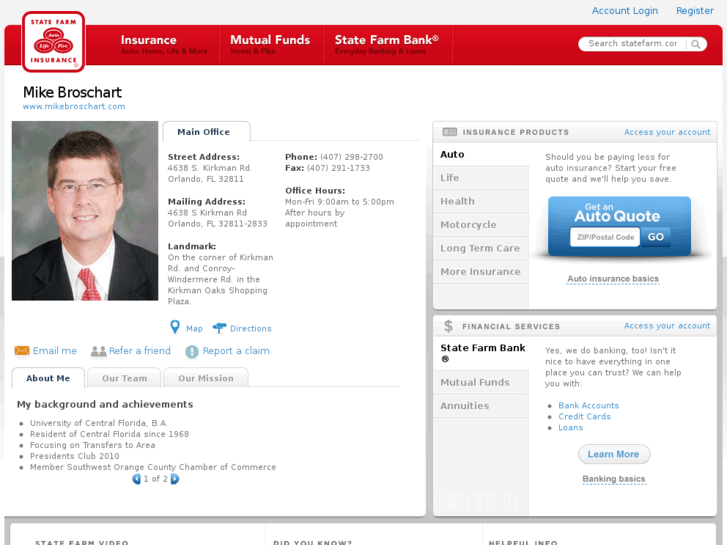This screenshot has height=545, width=727.
Task: Click the 'Mon-Fri 9:00am to 5:00pm' hours
Action: click(339, 202)
